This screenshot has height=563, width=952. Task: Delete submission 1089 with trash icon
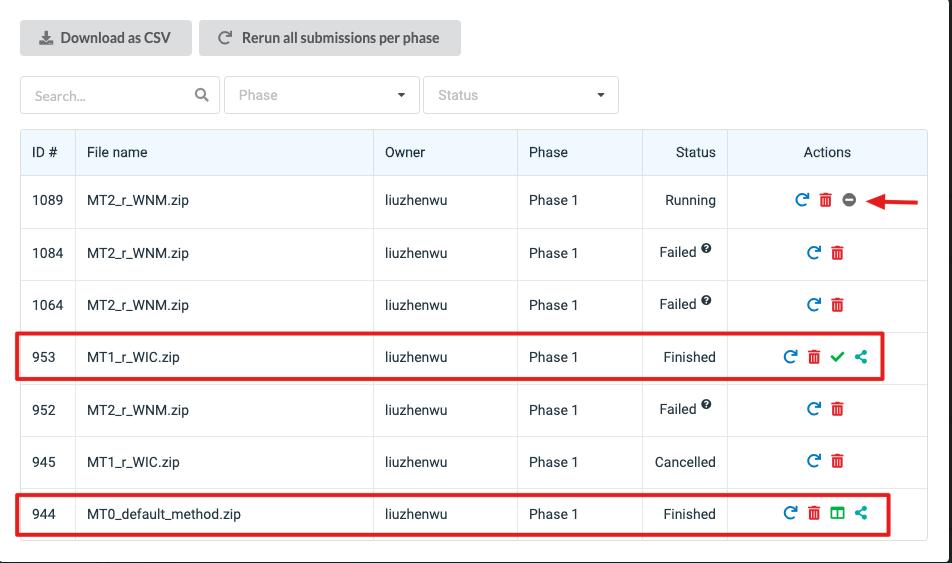pyautogui.click(x=826, y=200)
